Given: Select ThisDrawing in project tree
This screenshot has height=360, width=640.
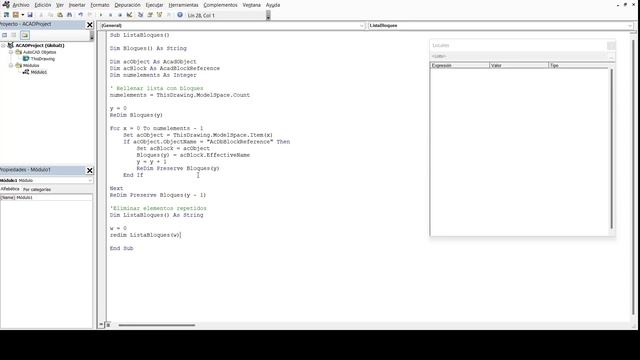Looking at the screenshot, I should [42, 59].
